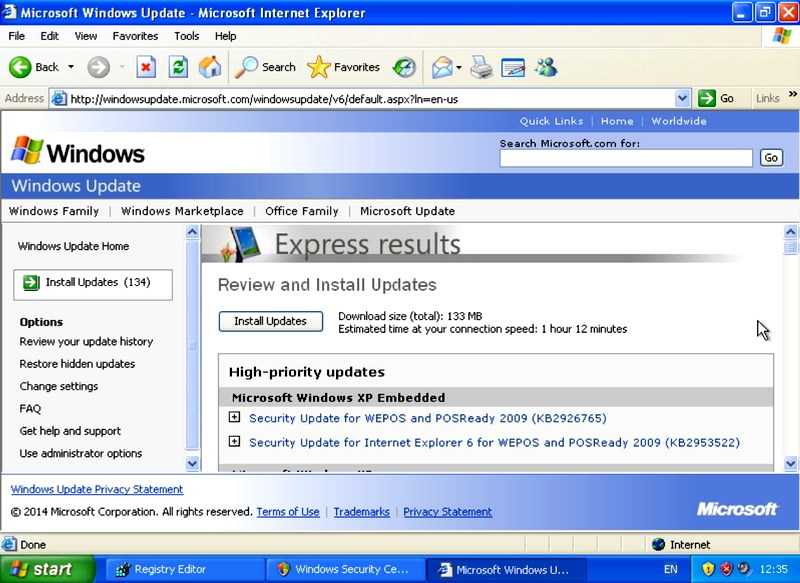The width and height of the screenshot is (800, 583).
Task: Click the sidebar scrollbar down arrow
Action: [x=193, y=464]
